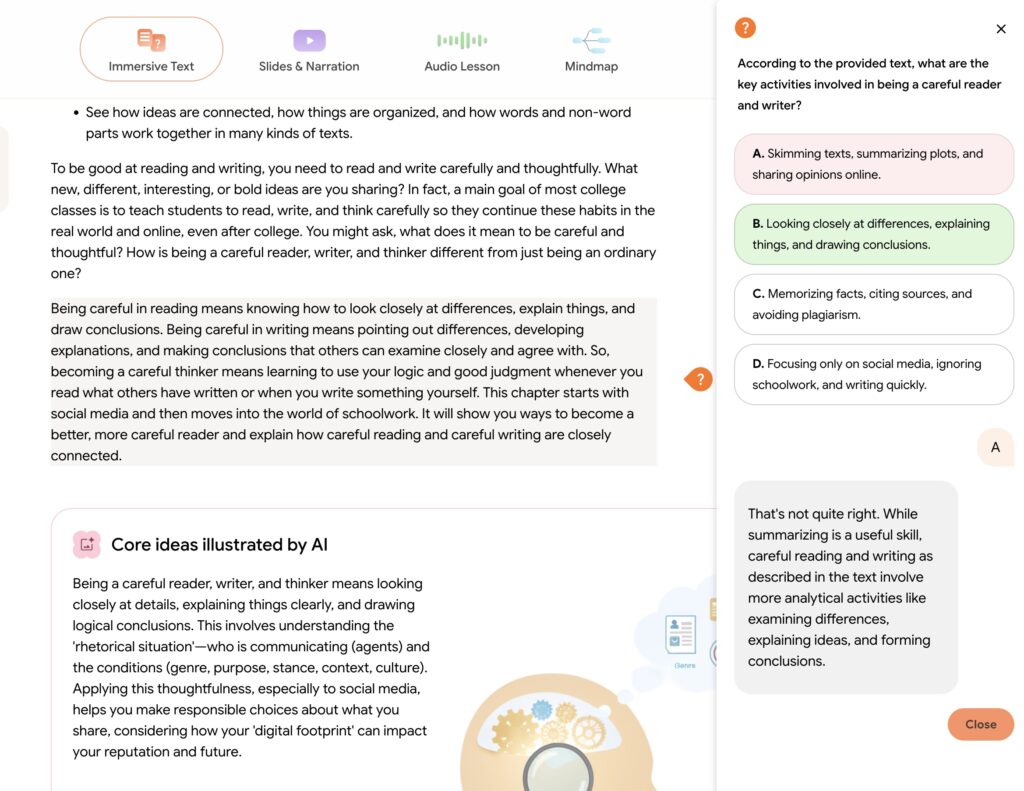Viewport: 1024px width, 791px height.
Task: Select answer D about focusing on social media
Action: click(874, 374)
